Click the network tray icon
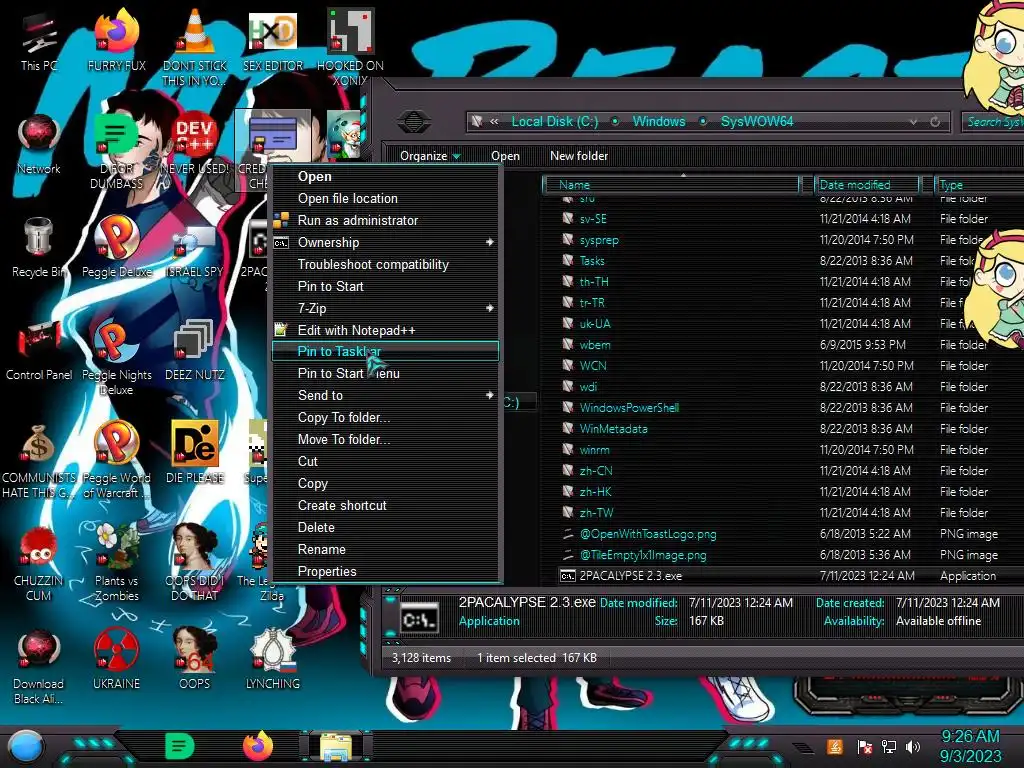Screen dimensions: 1024x768 click(x=889, y=746)
